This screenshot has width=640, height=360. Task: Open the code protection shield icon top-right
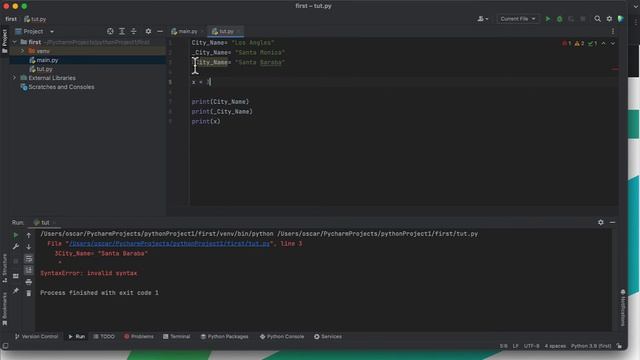click(x=620, y=19)
